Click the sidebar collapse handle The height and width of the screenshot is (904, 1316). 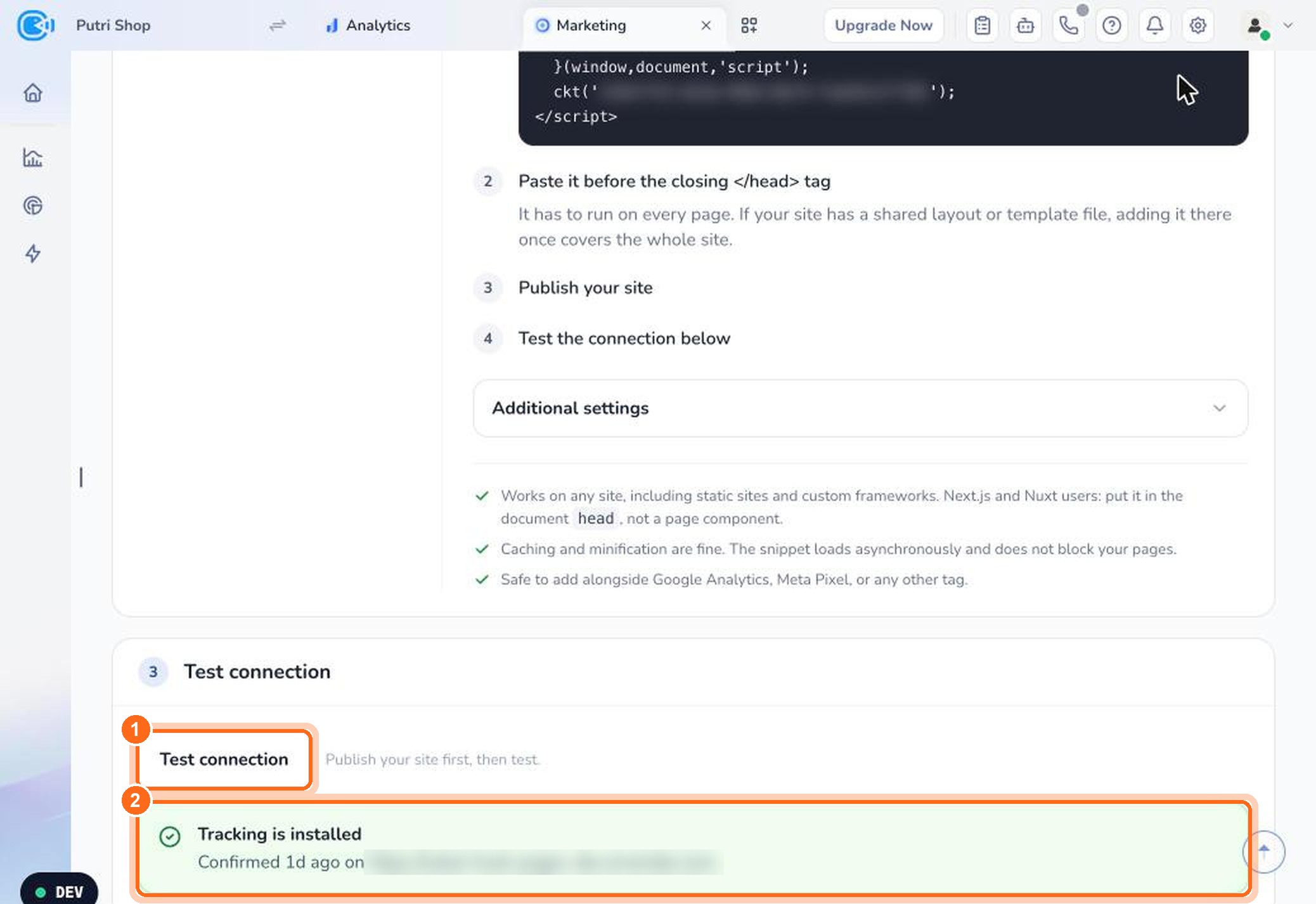[x=81, y=477]
